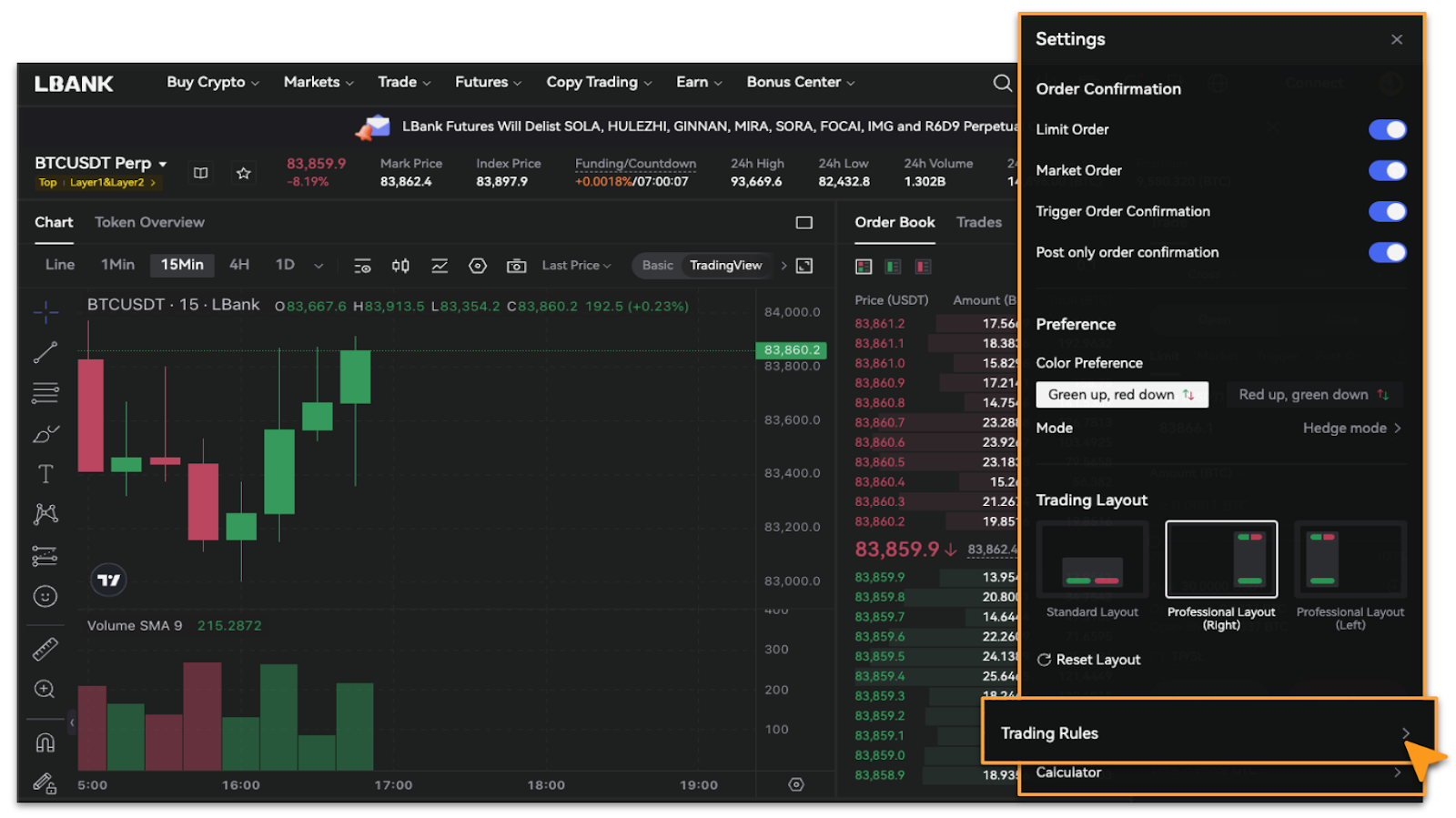Viewport: 1456px width, 818px height.
Task: Select the long/short position forecasting tool
Action: tap(45, 555)
